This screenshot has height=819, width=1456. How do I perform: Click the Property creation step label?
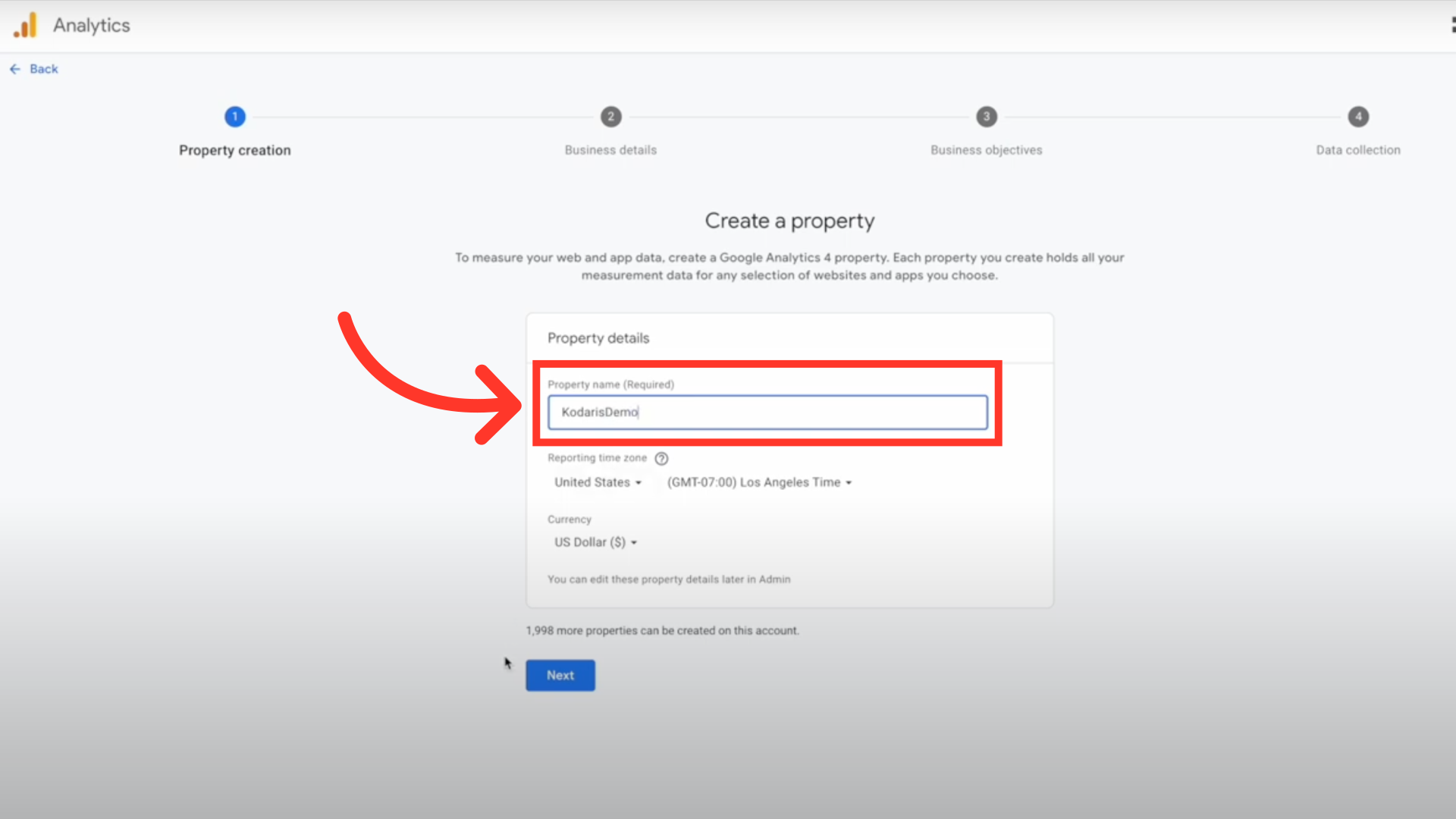click(235, 150)
